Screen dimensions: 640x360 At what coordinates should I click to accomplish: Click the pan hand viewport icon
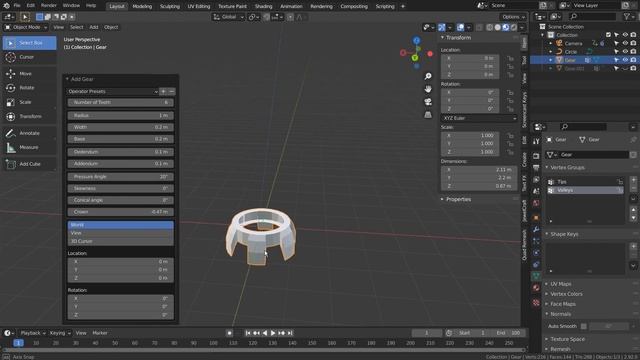click(x=428, y=89)
